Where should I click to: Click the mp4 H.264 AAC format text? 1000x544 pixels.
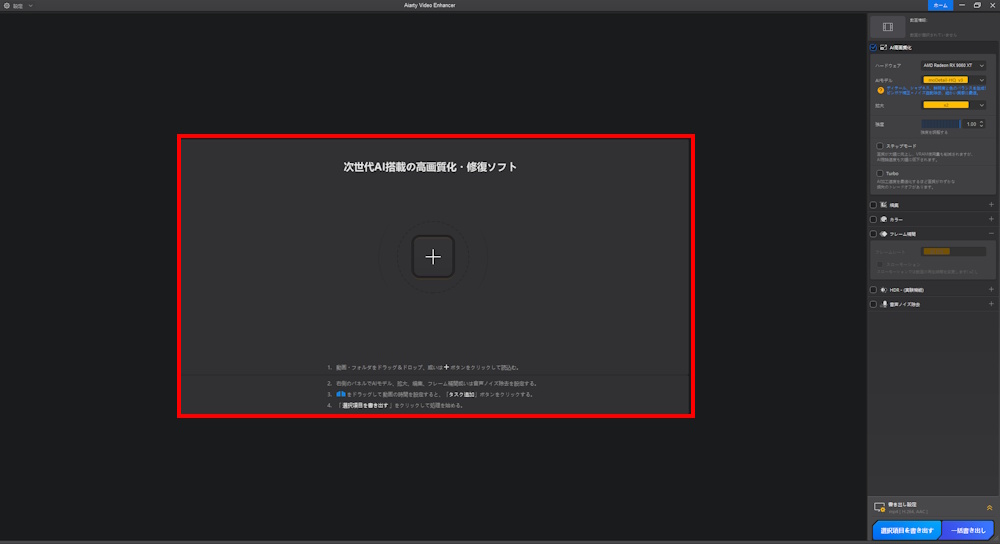pyautogui.click(x=908, y=511)
